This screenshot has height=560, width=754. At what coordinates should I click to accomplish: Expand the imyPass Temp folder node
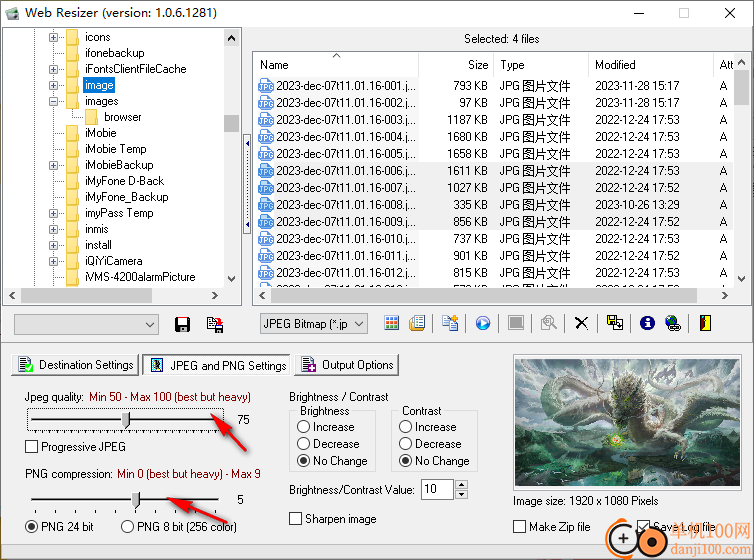(53, 213)
